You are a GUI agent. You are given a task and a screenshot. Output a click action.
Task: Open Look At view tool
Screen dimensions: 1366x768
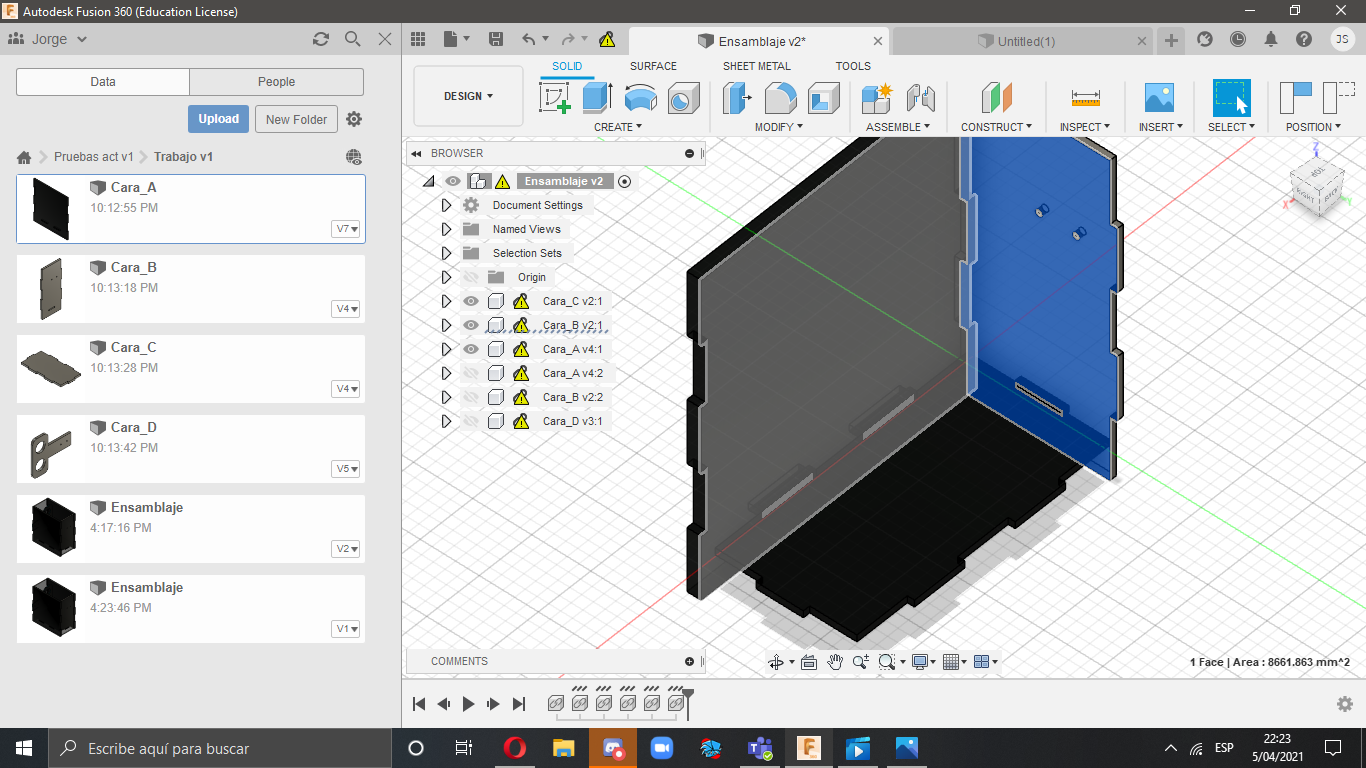(x=809, y=662)
